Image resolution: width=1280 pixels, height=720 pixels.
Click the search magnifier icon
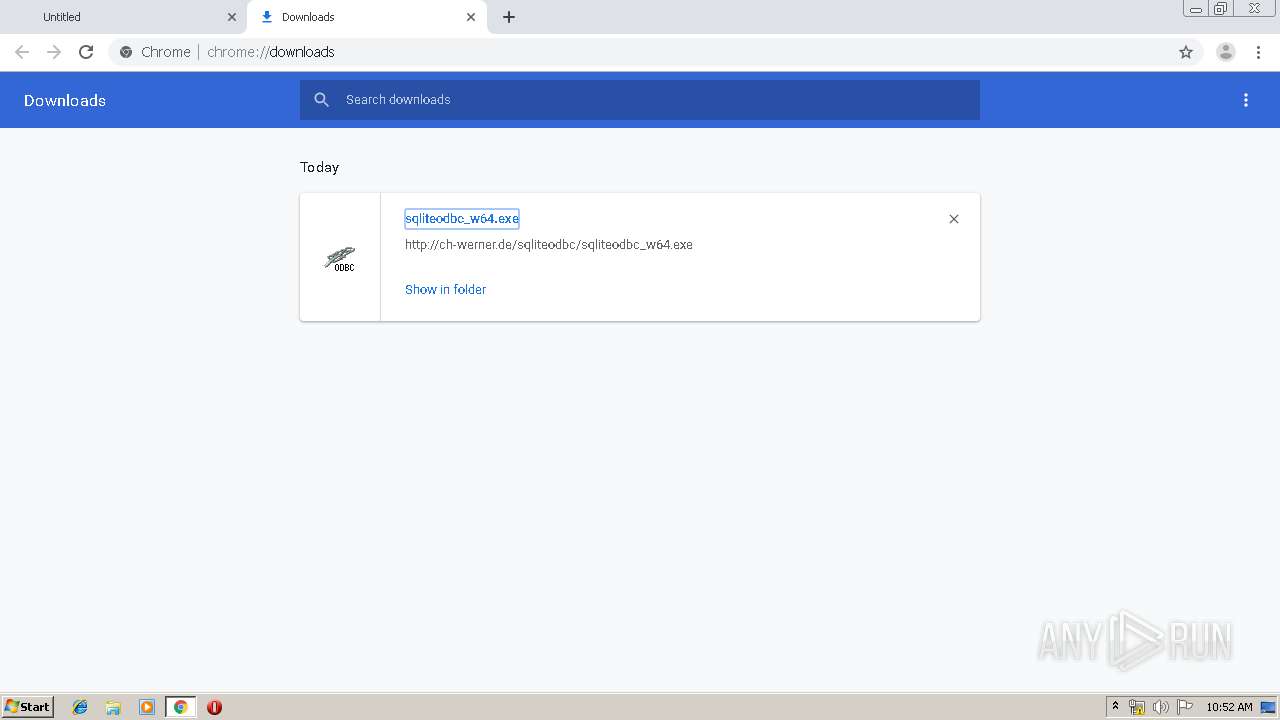(322, 100)
